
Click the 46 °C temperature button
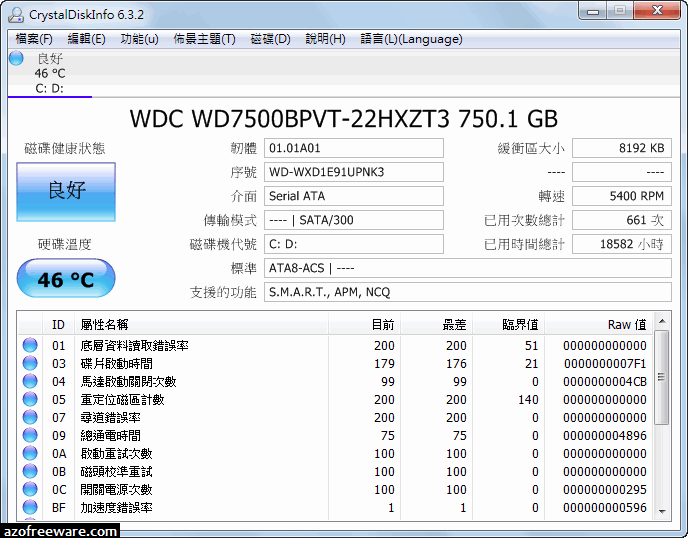tap(66, 279)
